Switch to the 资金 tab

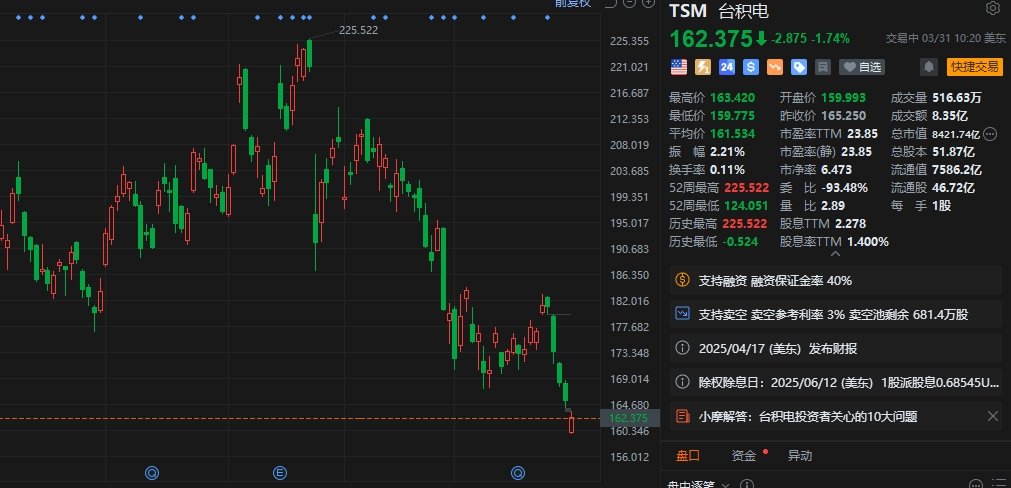click(x=743, y=456)
